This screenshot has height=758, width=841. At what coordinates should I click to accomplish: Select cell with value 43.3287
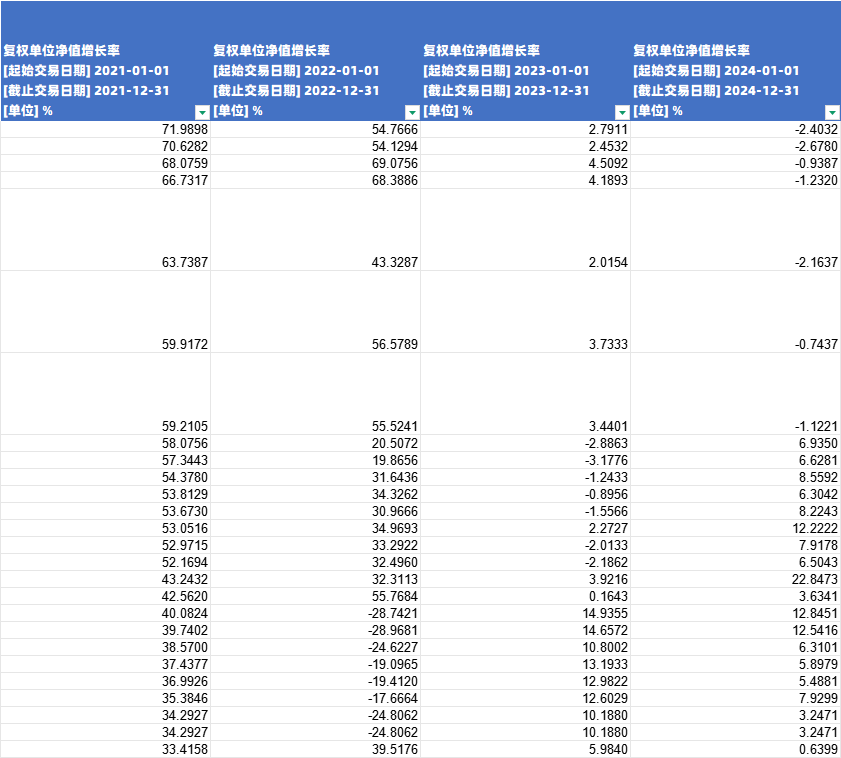pos(315,230)
